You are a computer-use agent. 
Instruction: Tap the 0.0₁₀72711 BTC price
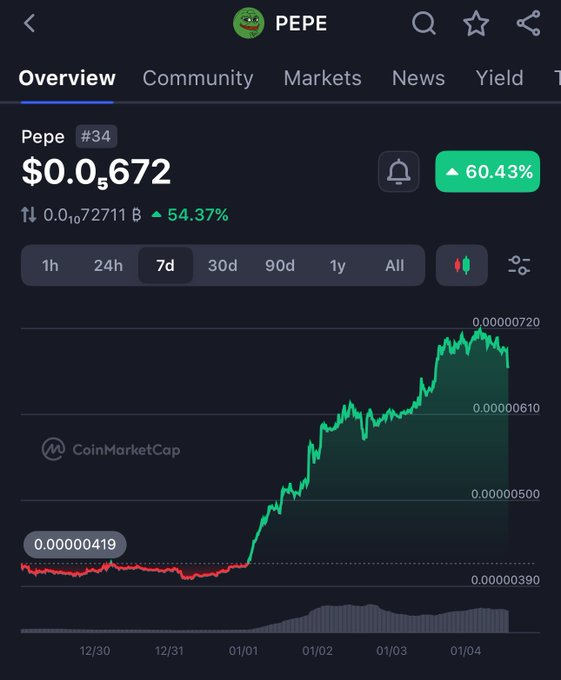point(92,215)
